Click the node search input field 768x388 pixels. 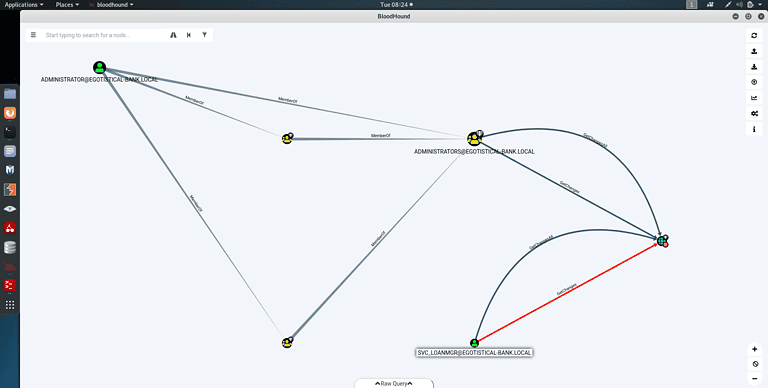click(x=104, y=35)
